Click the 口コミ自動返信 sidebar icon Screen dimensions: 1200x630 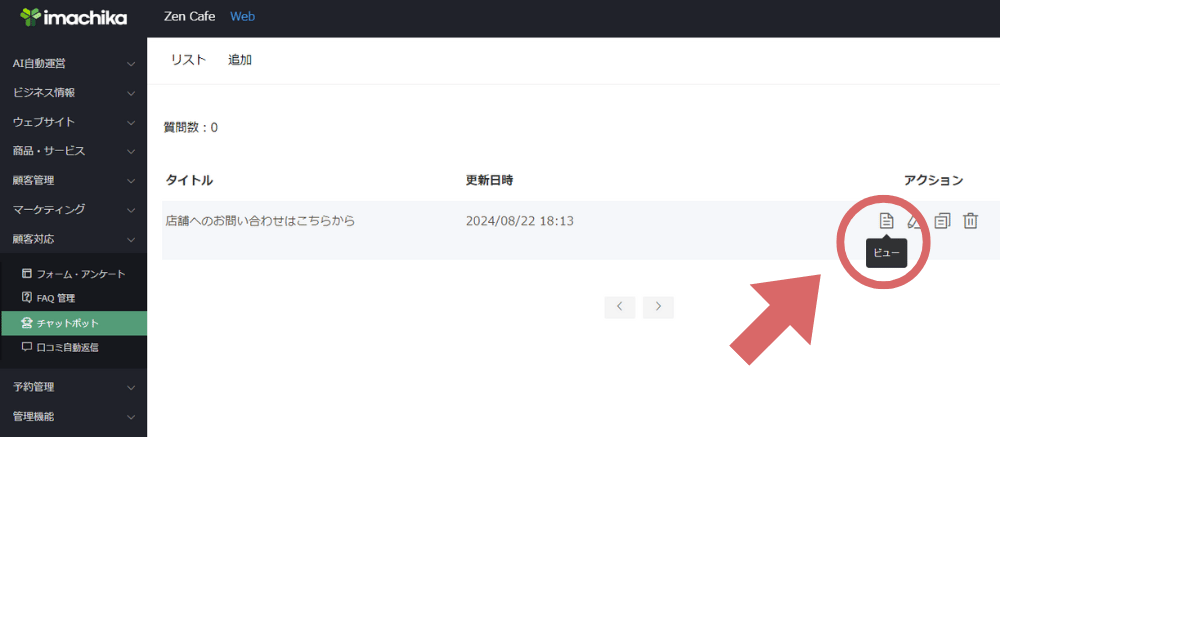click(27, 347)
